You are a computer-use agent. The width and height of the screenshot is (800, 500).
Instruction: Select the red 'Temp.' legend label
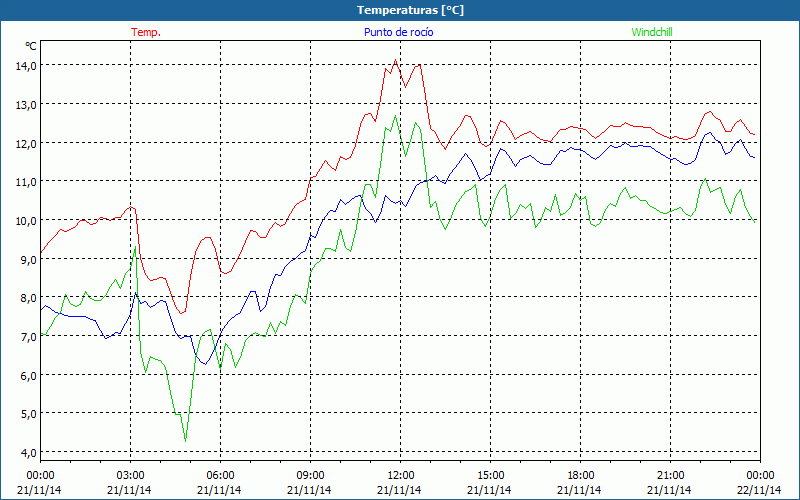point(146,32)
